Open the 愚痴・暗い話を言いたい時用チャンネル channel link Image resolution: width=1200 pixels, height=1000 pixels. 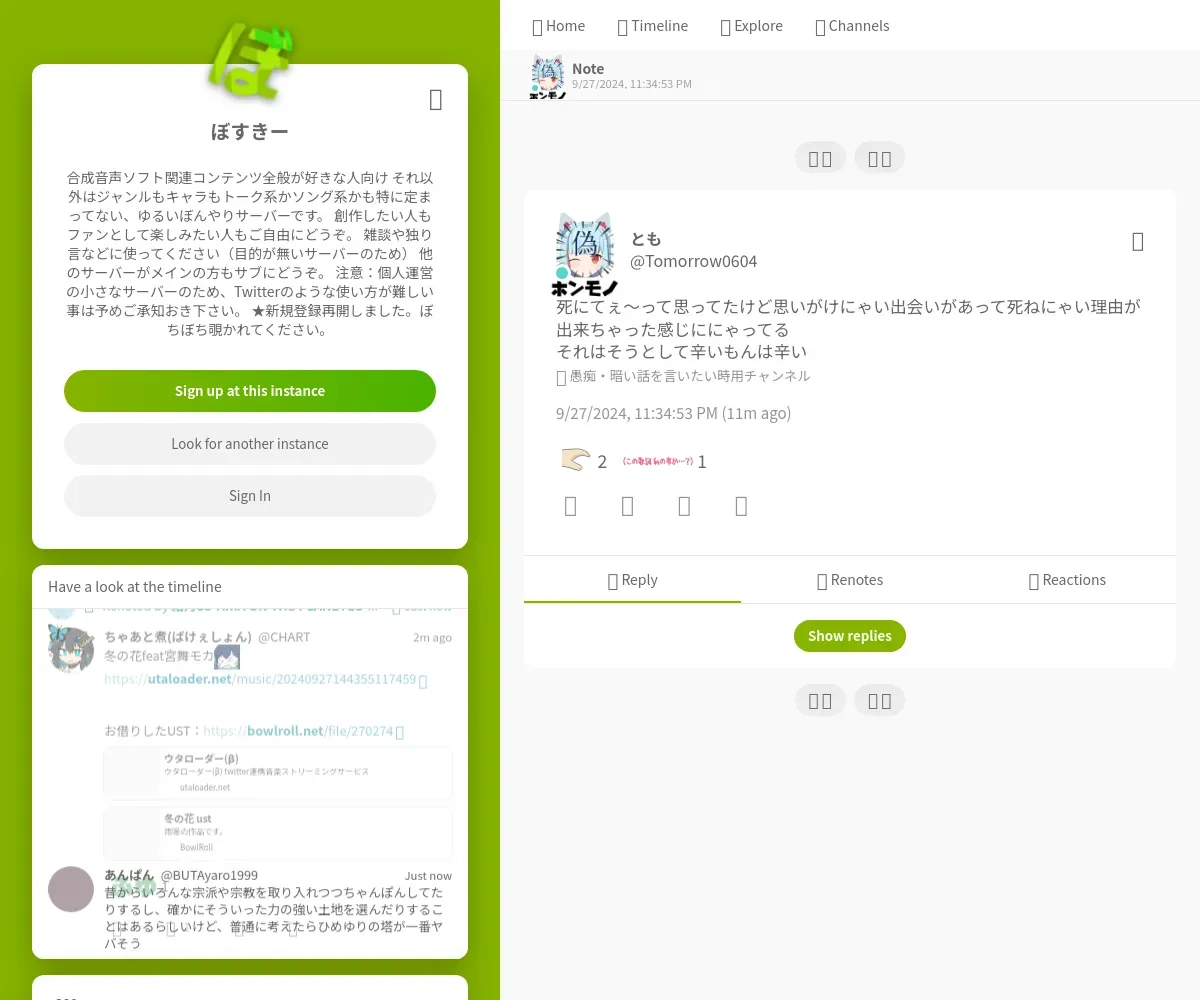coord(683,376)
